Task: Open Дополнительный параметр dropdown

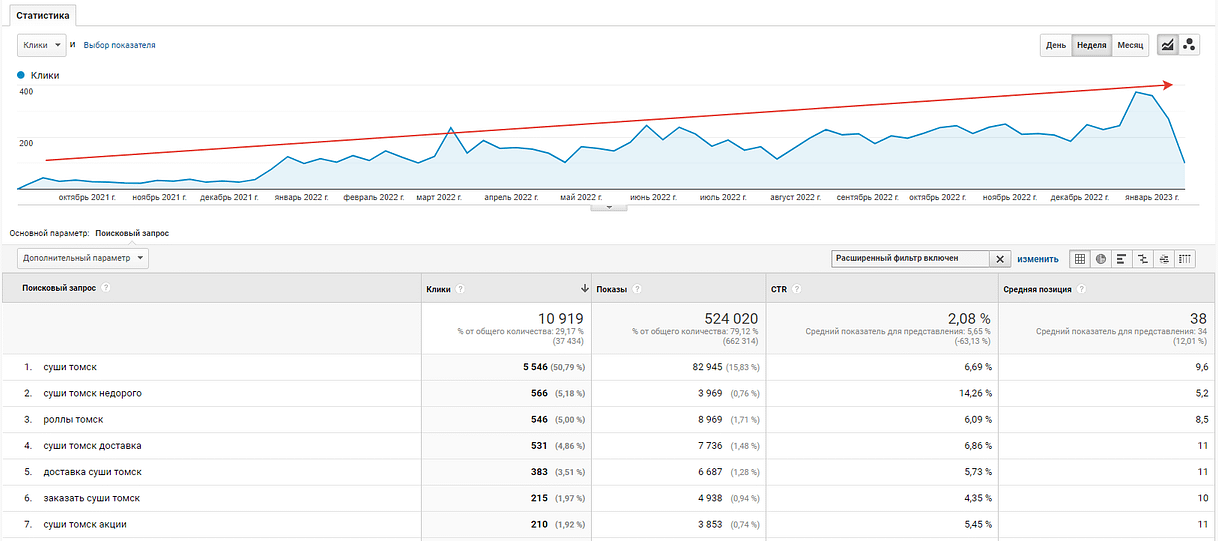Action: (83, 258)
